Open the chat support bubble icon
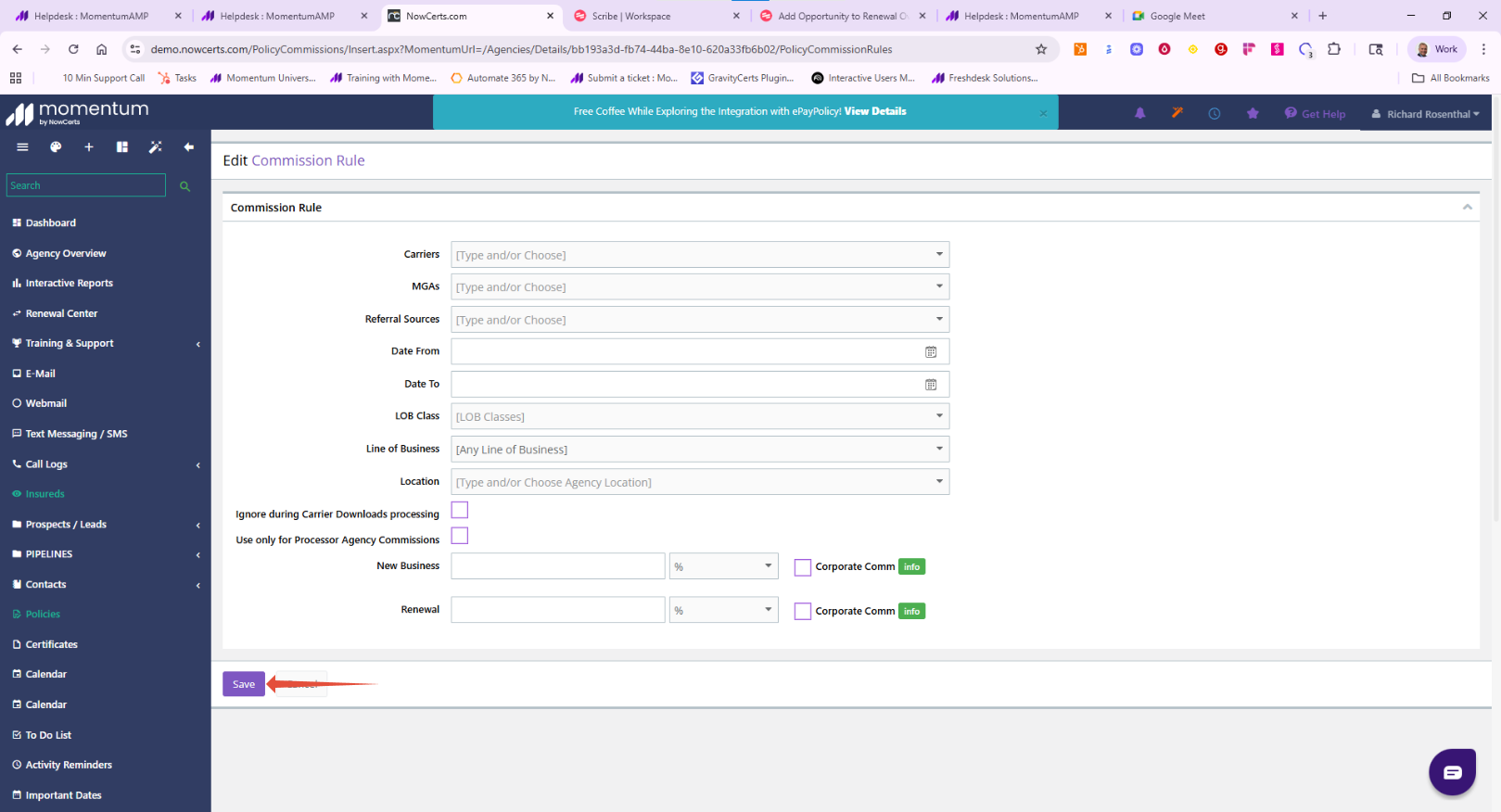1501x812 pixels. (x=1452, y=771)
